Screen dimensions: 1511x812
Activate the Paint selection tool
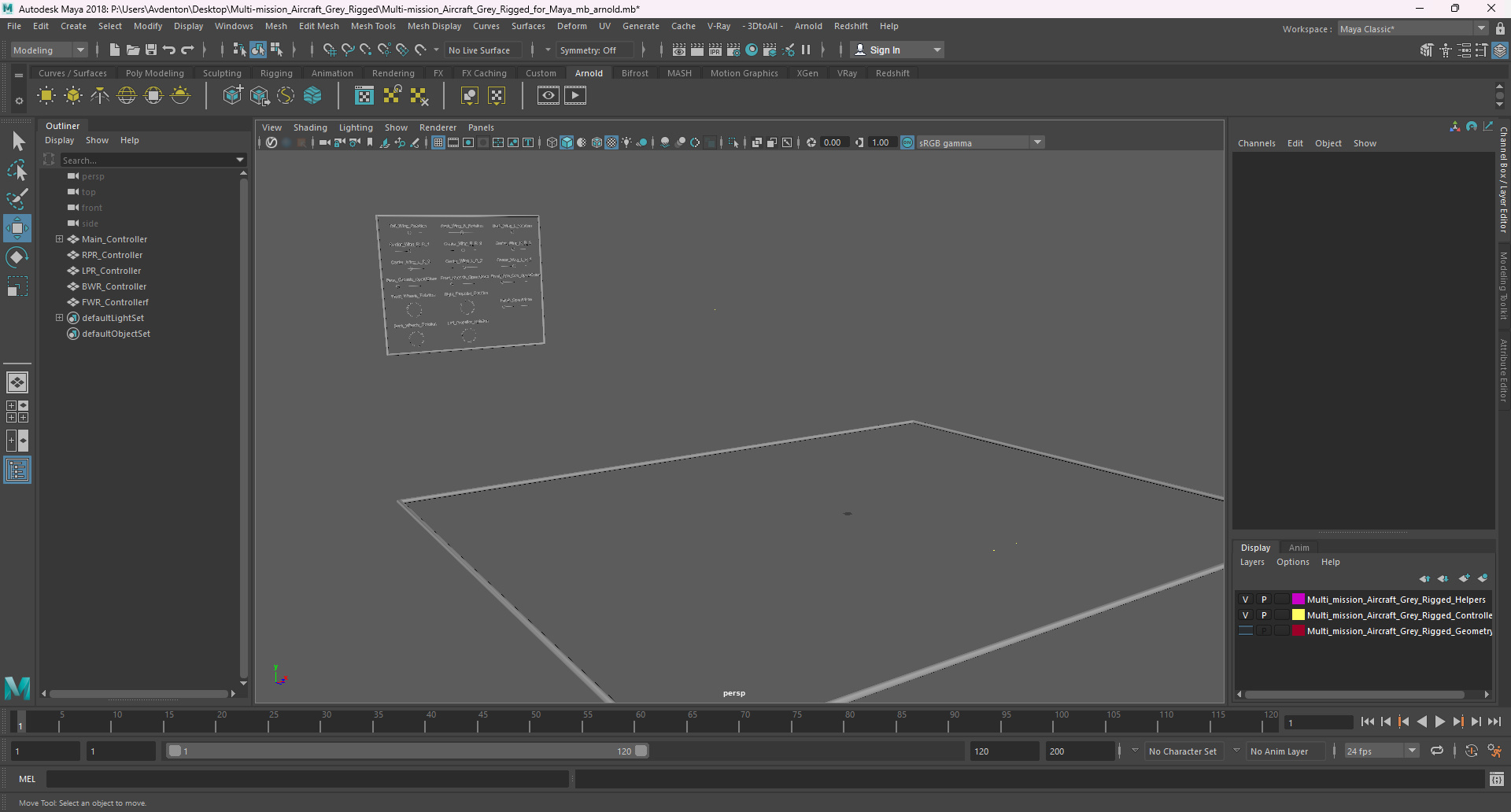17,199
